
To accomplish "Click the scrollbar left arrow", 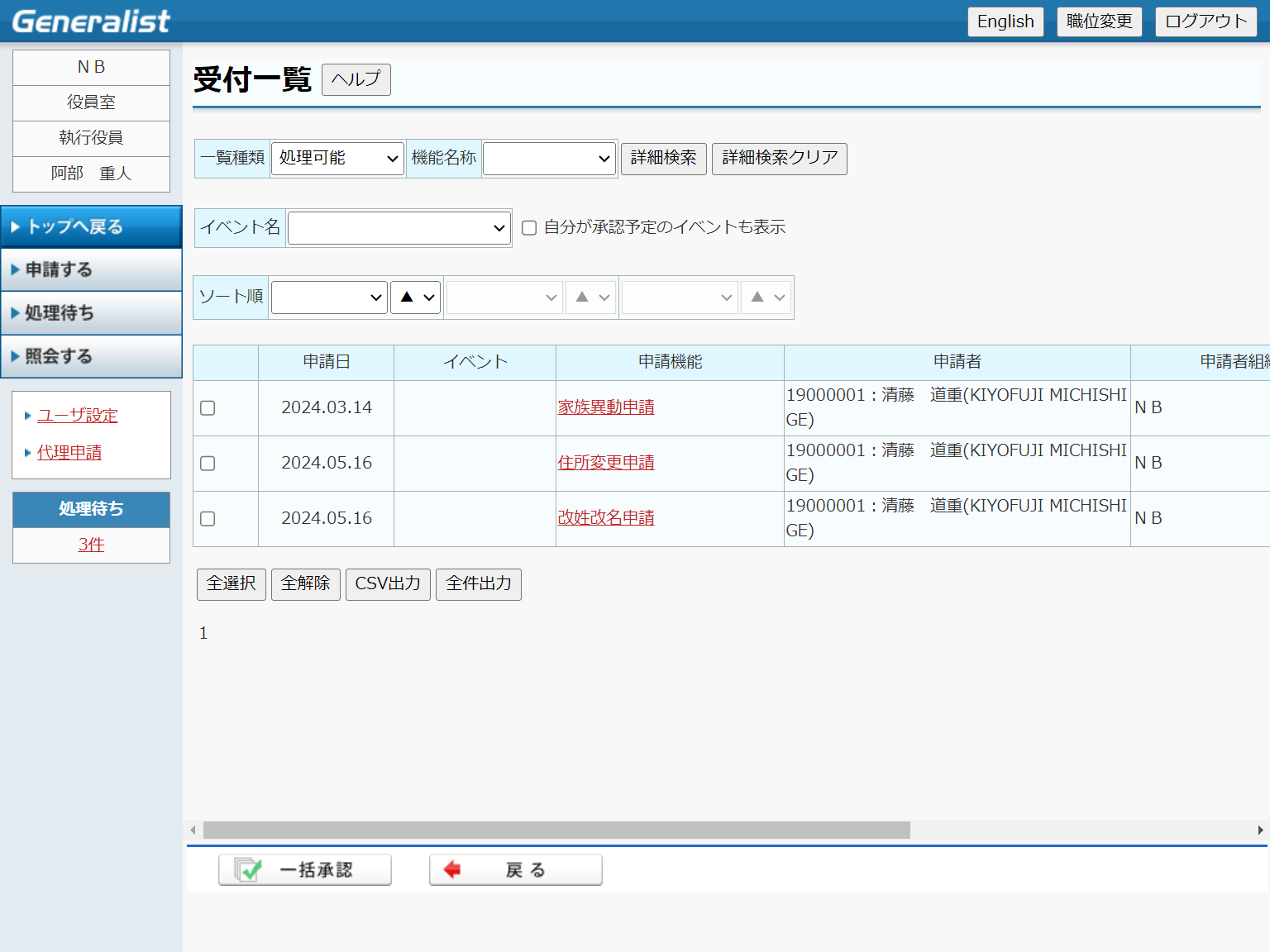I will pos(193,830).
